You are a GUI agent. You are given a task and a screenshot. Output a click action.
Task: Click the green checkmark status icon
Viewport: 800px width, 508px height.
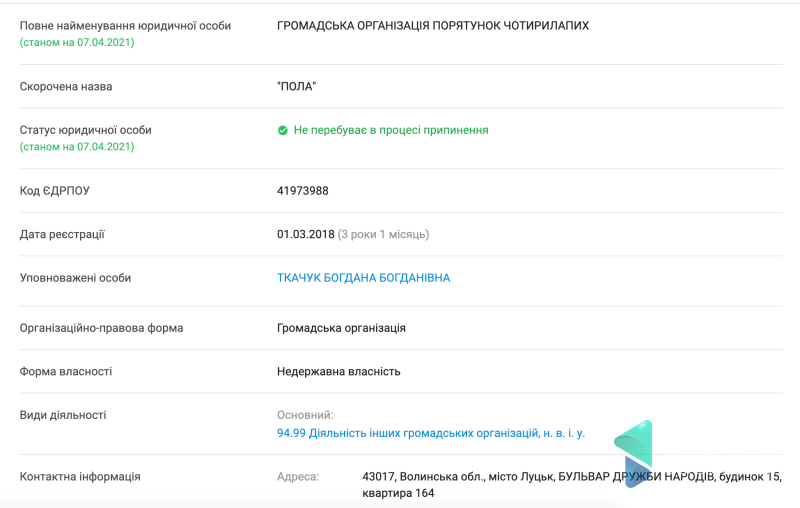click(x=283, y=130)
